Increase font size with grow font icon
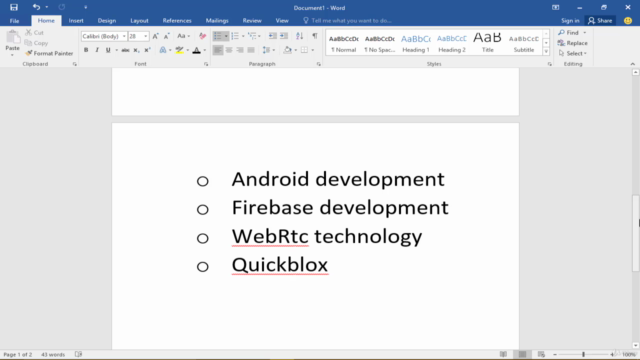This screenshot has width=640, height=360. [156, 36]
